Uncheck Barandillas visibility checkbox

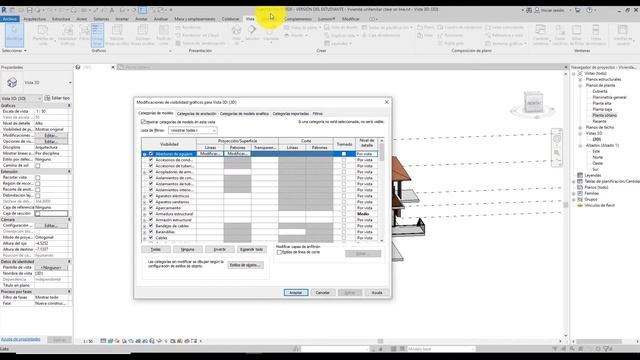point(151,232)
